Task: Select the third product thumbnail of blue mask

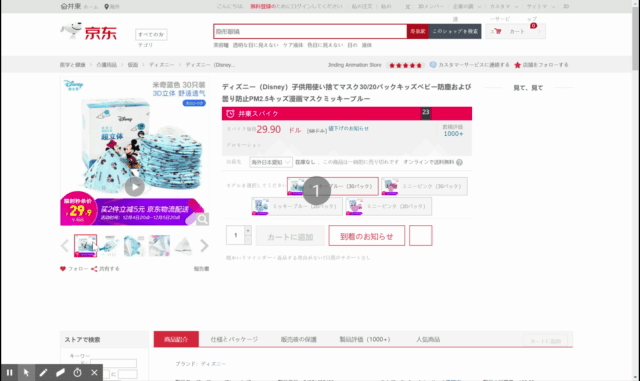Action: tap(134, 245)
